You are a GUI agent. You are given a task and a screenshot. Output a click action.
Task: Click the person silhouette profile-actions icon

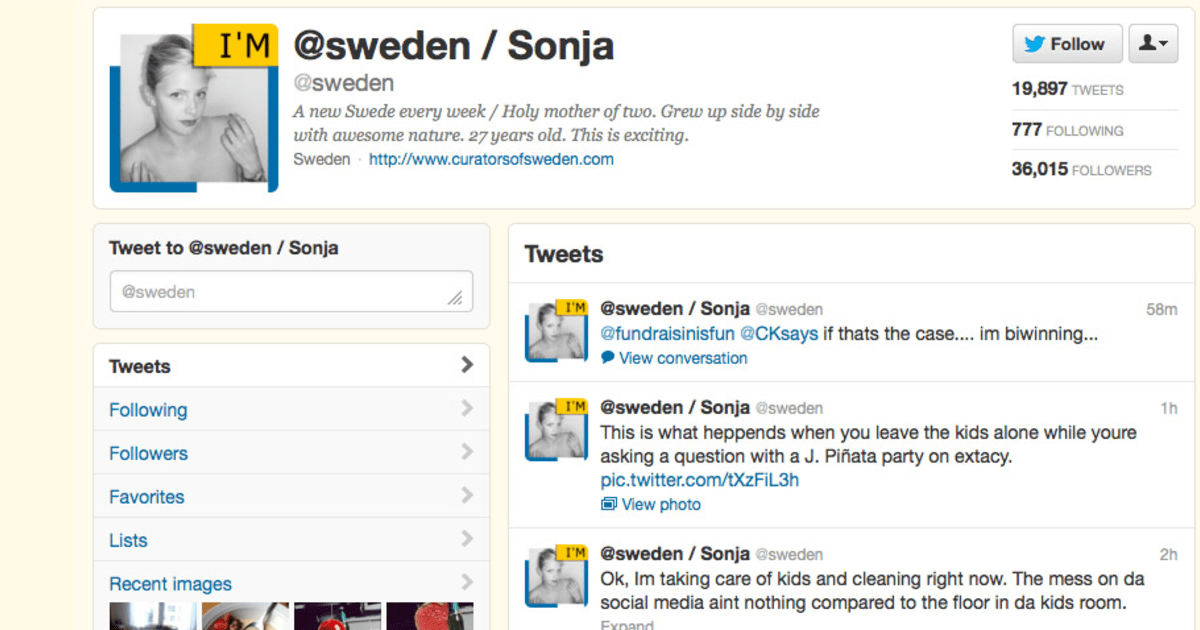(1147, 43)
